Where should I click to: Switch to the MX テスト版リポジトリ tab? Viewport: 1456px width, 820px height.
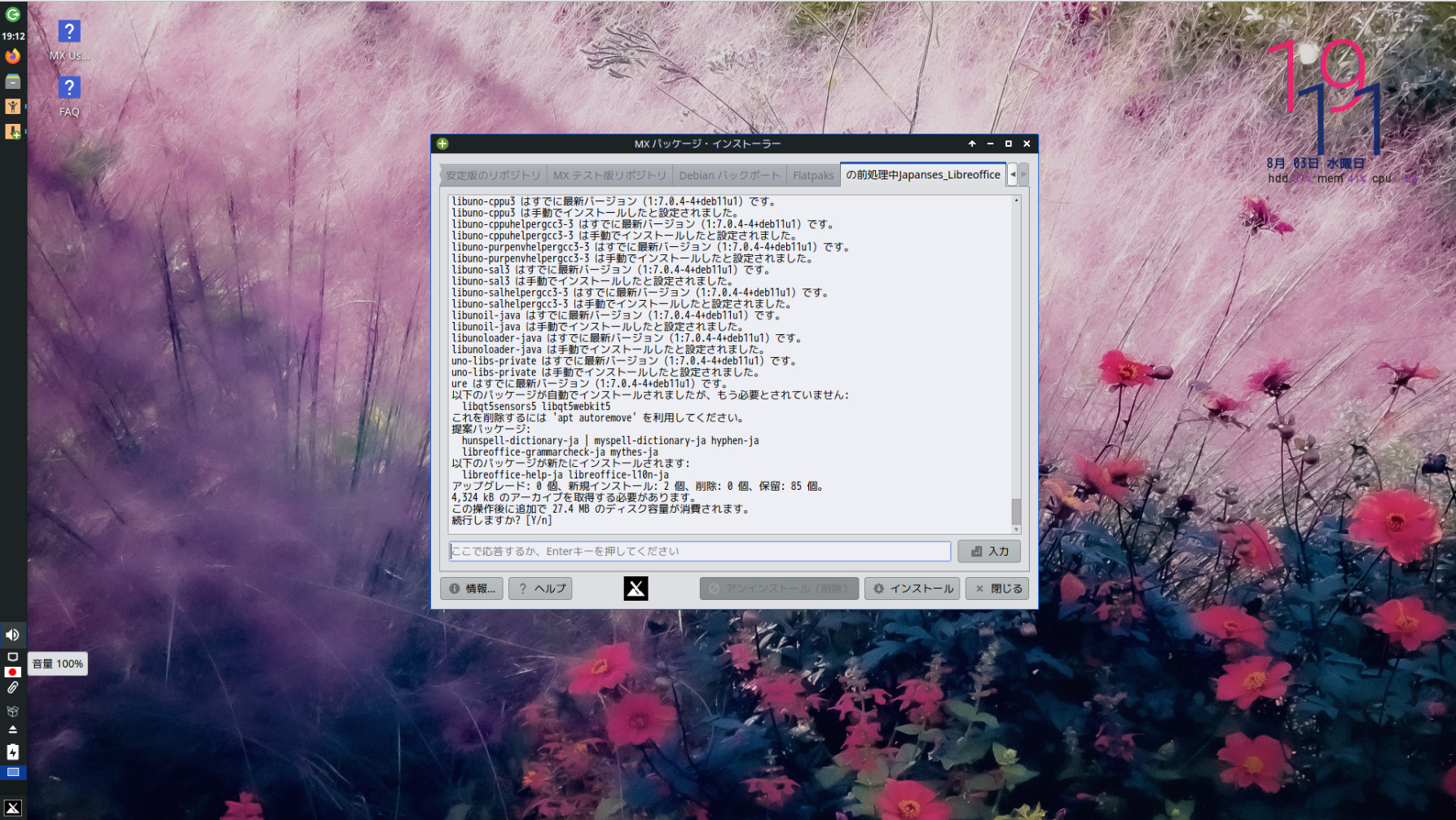[609, 175]
